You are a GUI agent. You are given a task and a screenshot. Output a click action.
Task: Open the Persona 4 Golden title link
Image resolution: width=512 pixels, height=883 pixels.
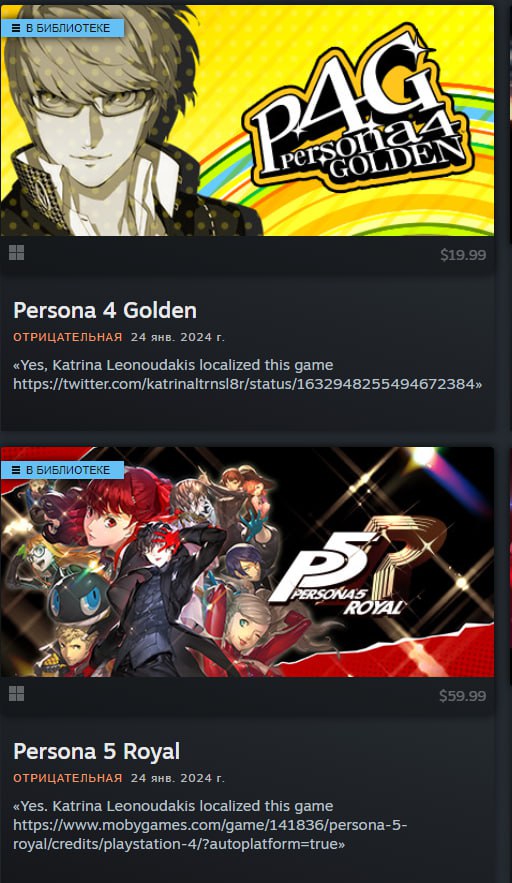(105, 310)
